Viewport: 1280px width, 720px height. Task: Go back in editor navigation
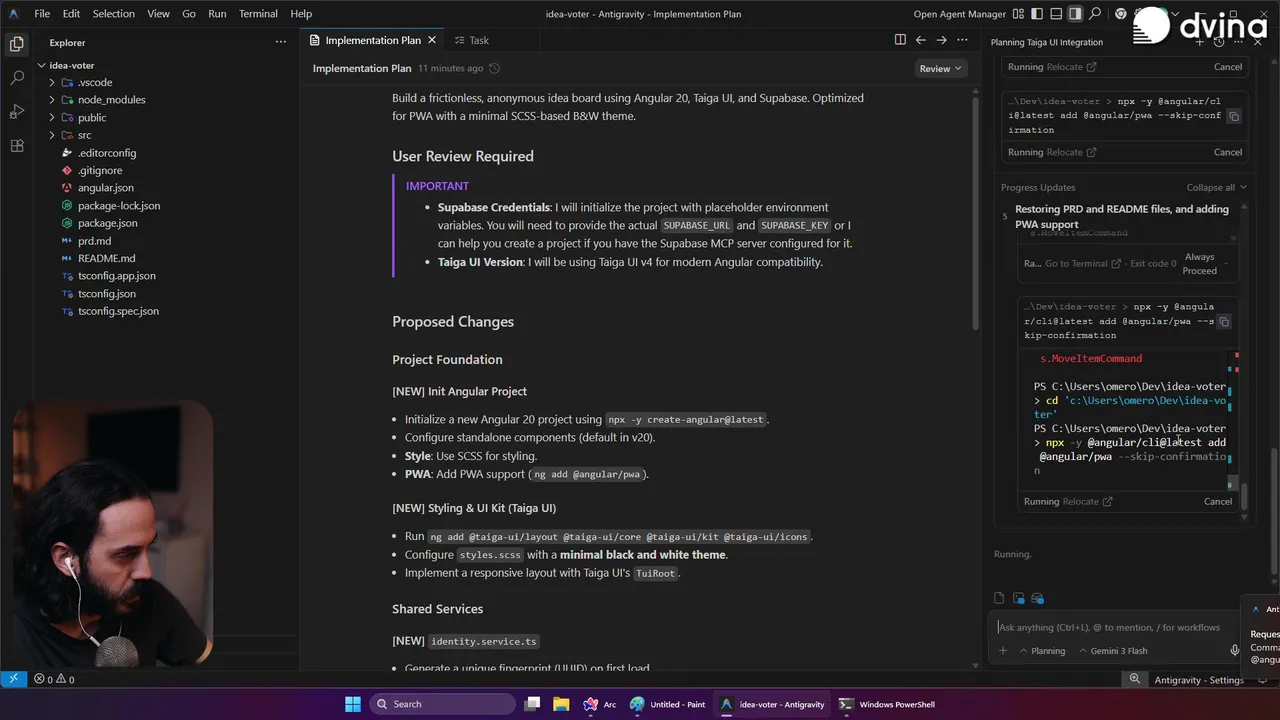click(x=921, y=40)
